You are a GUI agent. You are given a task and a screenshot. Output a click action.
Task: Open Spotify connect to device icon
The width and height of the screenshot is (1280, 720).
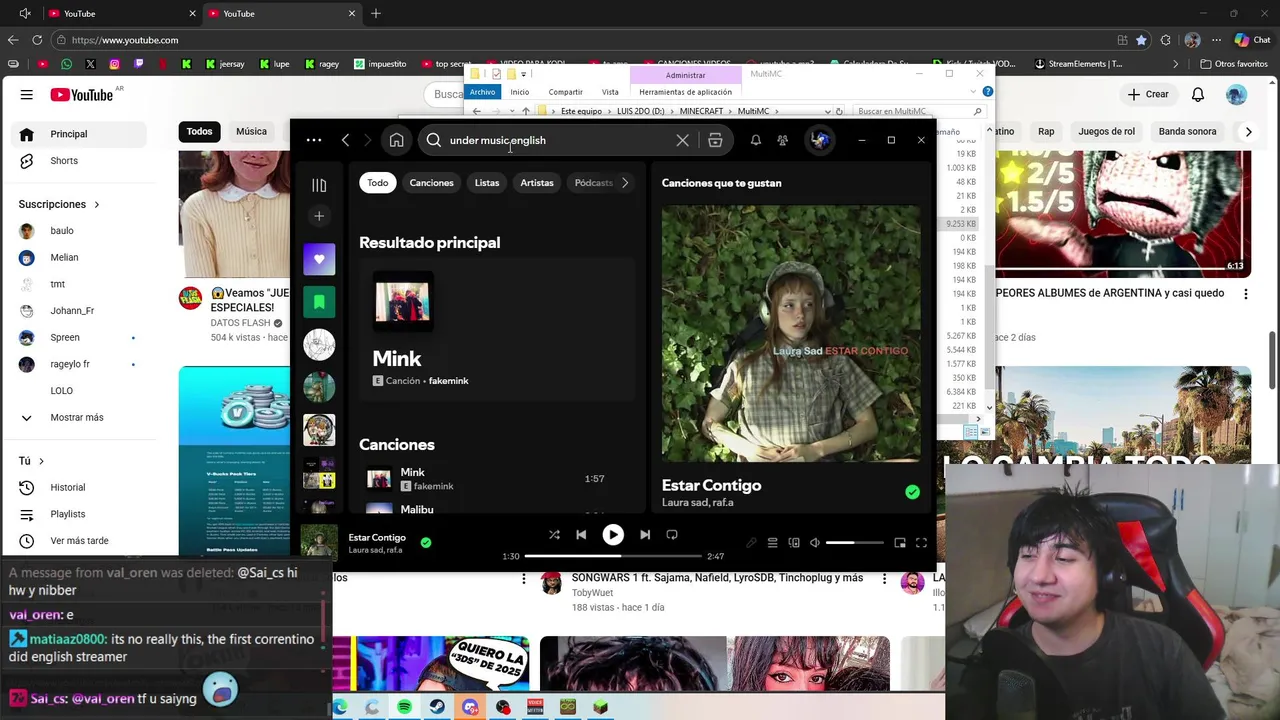coord(794,543)
